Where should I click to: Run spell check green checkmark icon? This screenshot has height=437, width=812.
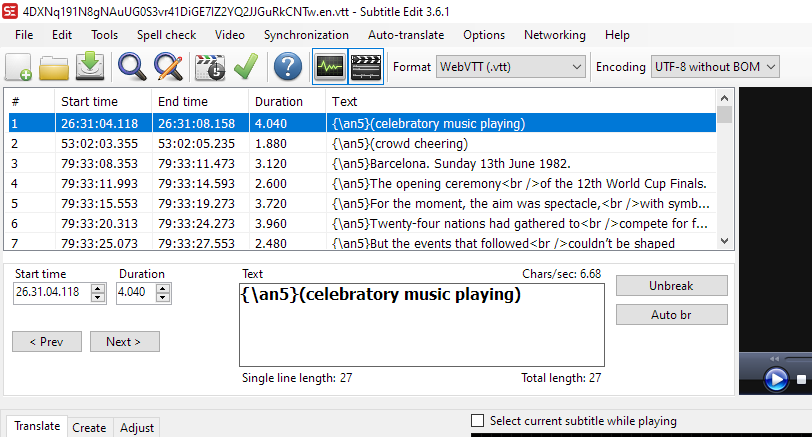pyautogui.click(x=245, y=67)
